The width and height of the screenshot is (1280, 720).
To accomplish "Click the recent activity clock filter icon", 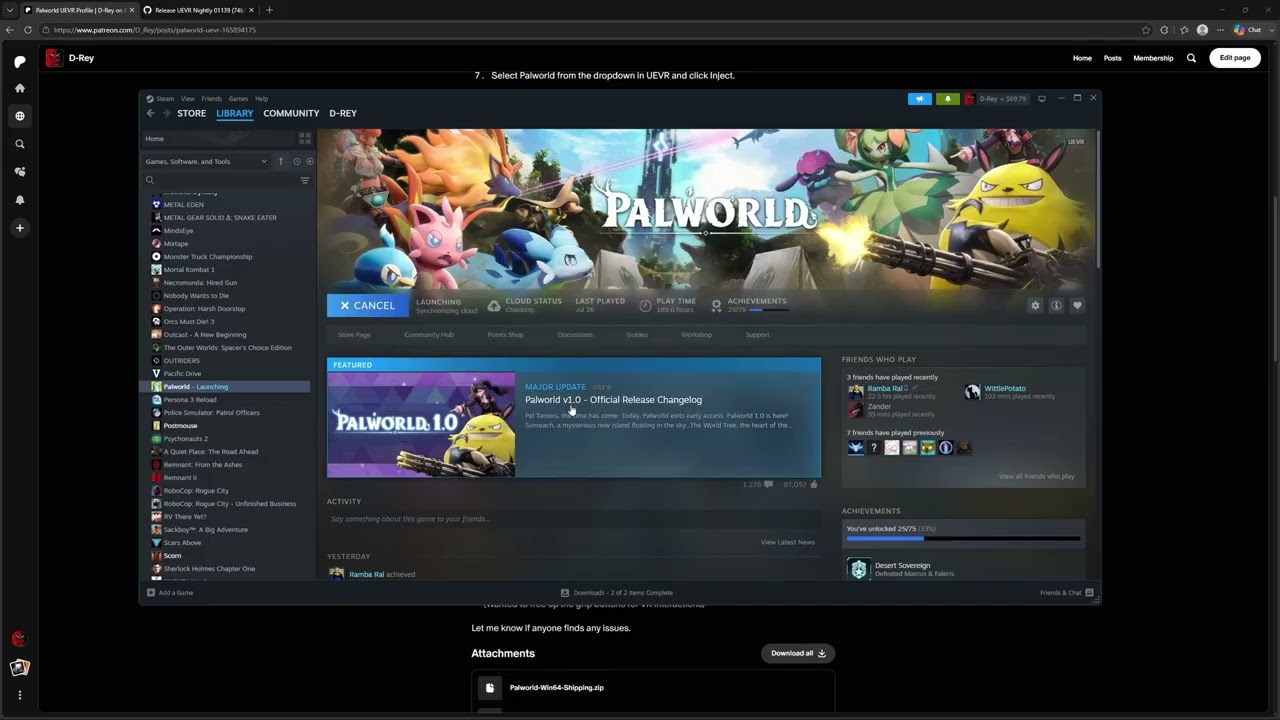I will pos(296,161).
